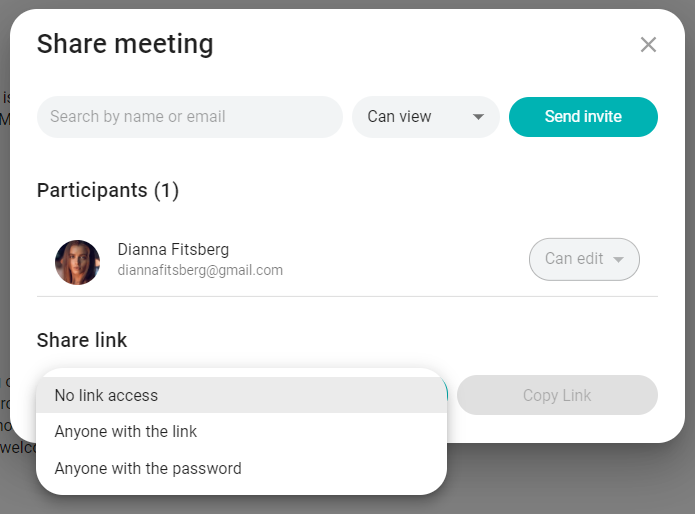This screenshot has height=514, width=695.
Task: Click the Participants (1) heading
Action: [x=108, y=190]
